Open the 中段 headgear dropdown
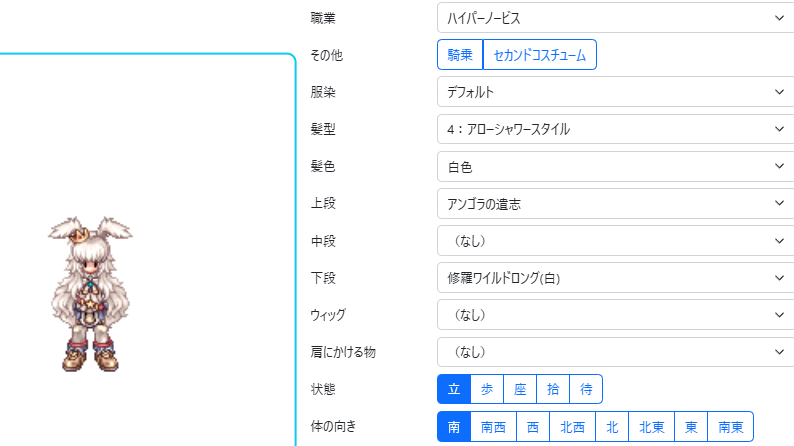 point(614,241)
